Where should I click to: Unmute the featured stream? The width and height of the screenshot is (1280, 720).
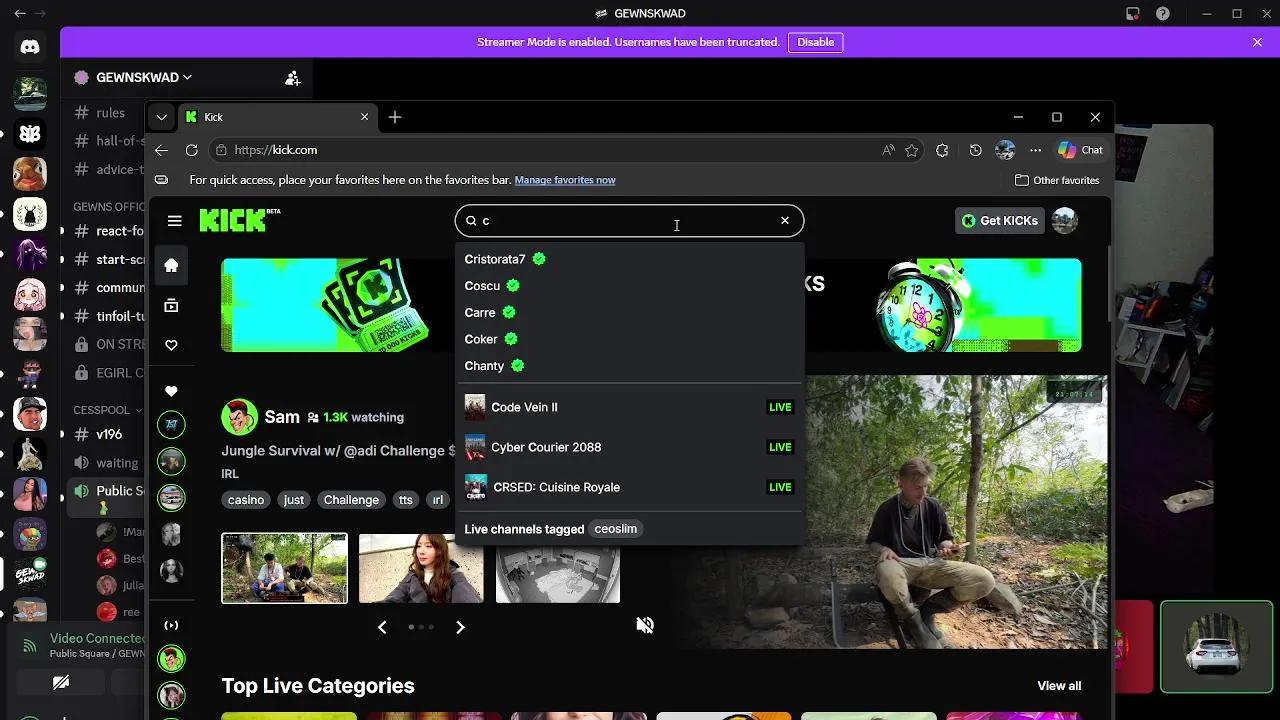(x=645, y=626)
